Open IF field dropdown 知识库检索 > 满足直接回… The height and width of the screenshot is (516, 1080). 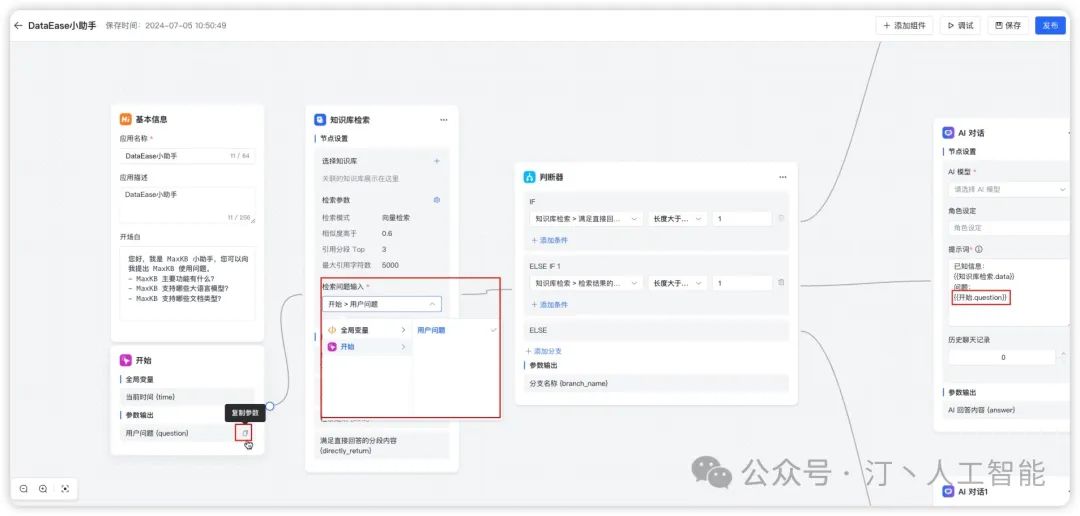click(585, 218)
